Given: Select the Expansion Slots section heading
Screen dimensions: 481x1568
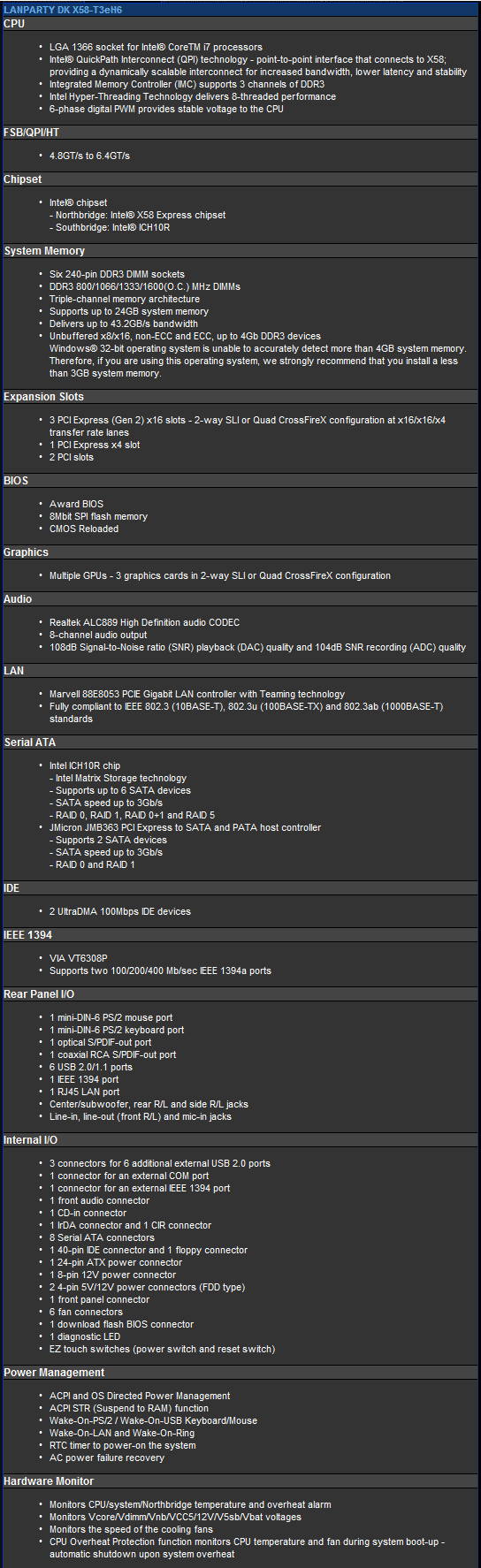Looking at the screenshot, I should (x=44, y=397).
